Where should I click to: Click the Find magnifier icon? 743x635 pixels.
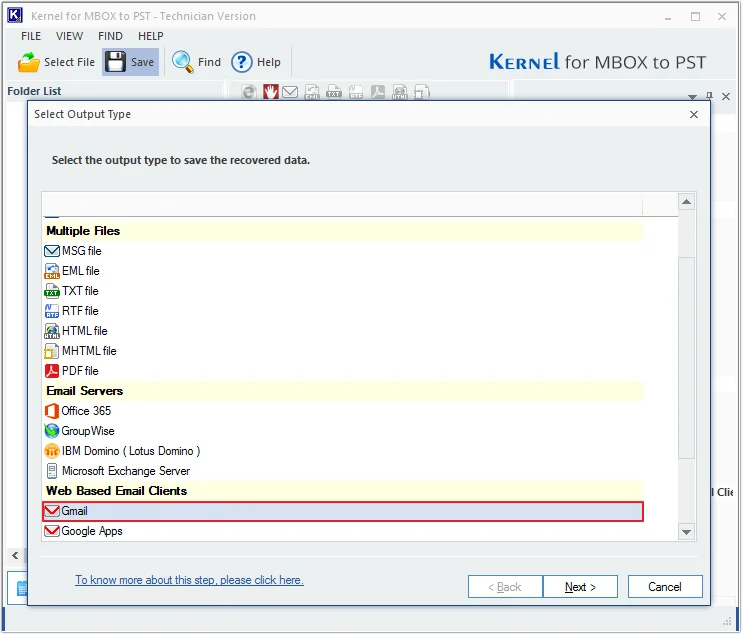[x=182, y=62]
